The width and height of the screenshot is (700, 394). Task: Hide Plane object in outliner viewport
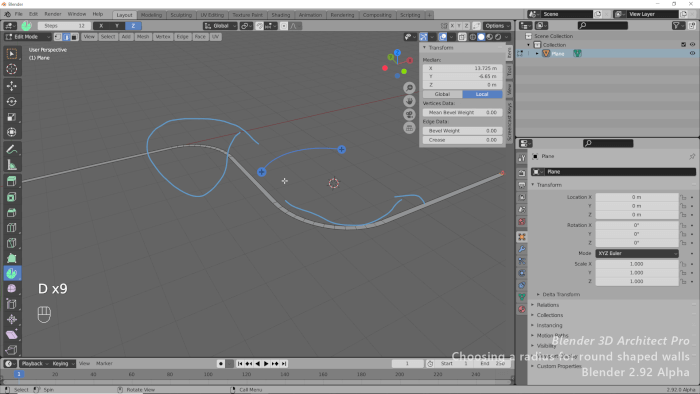(692, 54)
